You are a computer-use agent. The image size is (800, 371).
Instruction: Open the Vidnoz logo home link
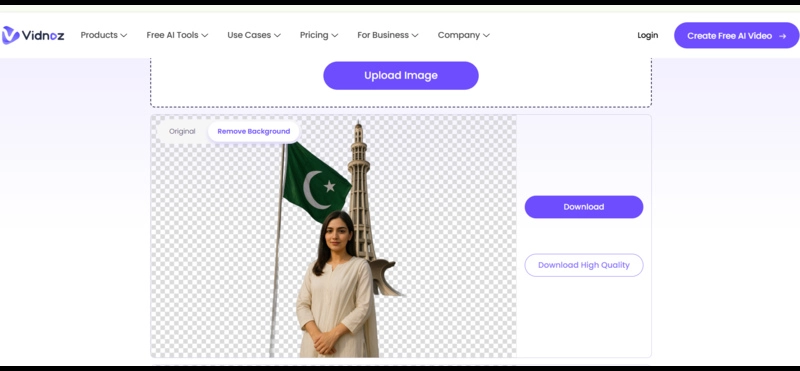click(33, 35)
